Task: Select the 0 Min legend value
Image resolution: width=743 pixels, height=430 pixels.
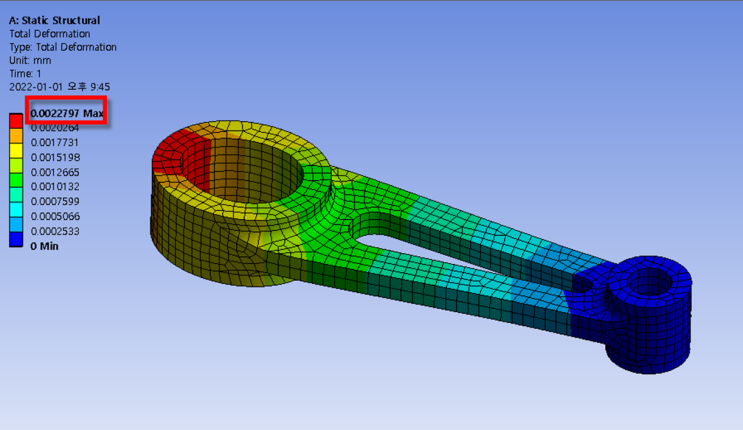Action: click(45, 246)
